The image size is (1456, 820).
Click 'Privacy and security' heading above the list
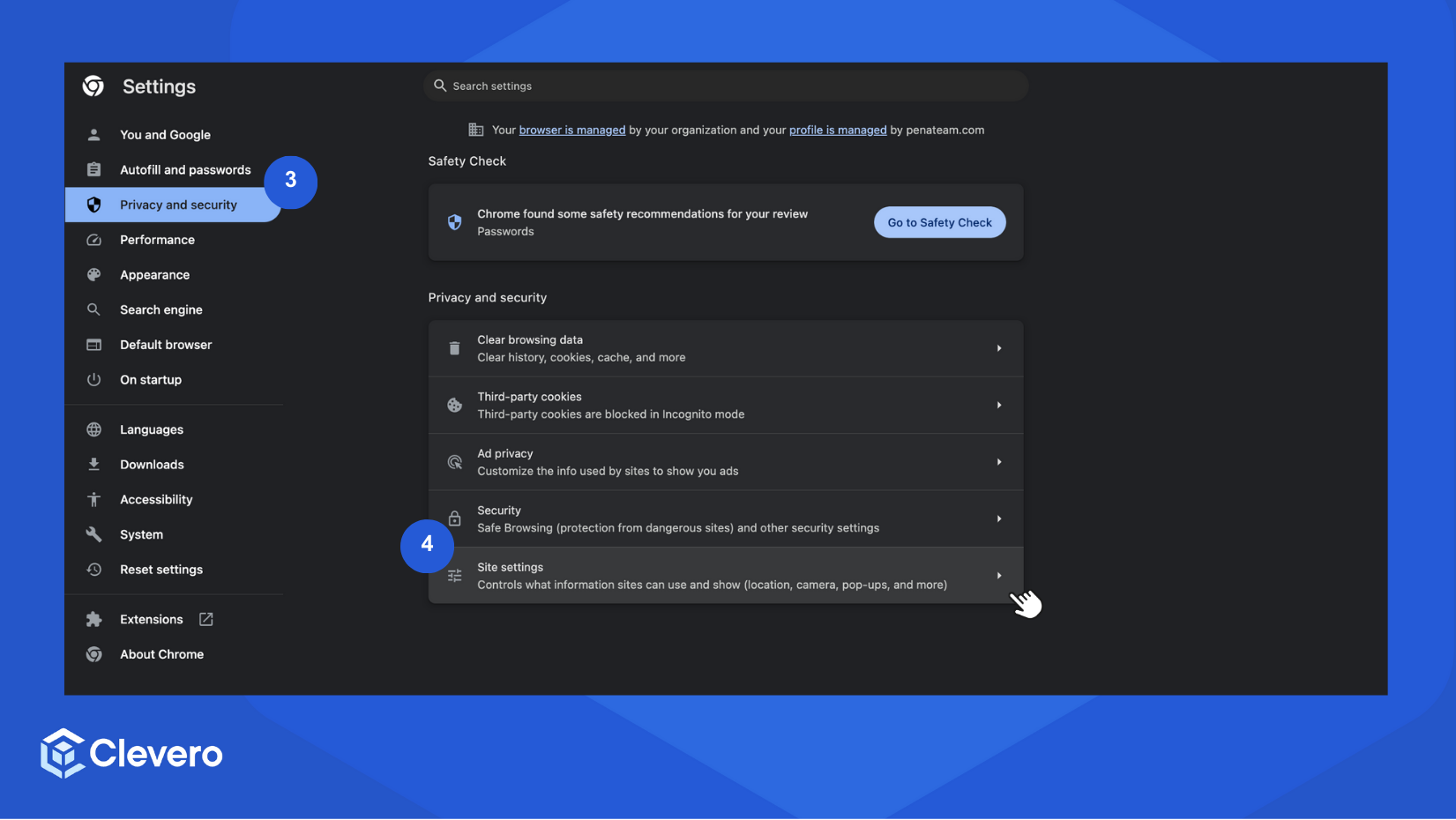coord(487,298)
